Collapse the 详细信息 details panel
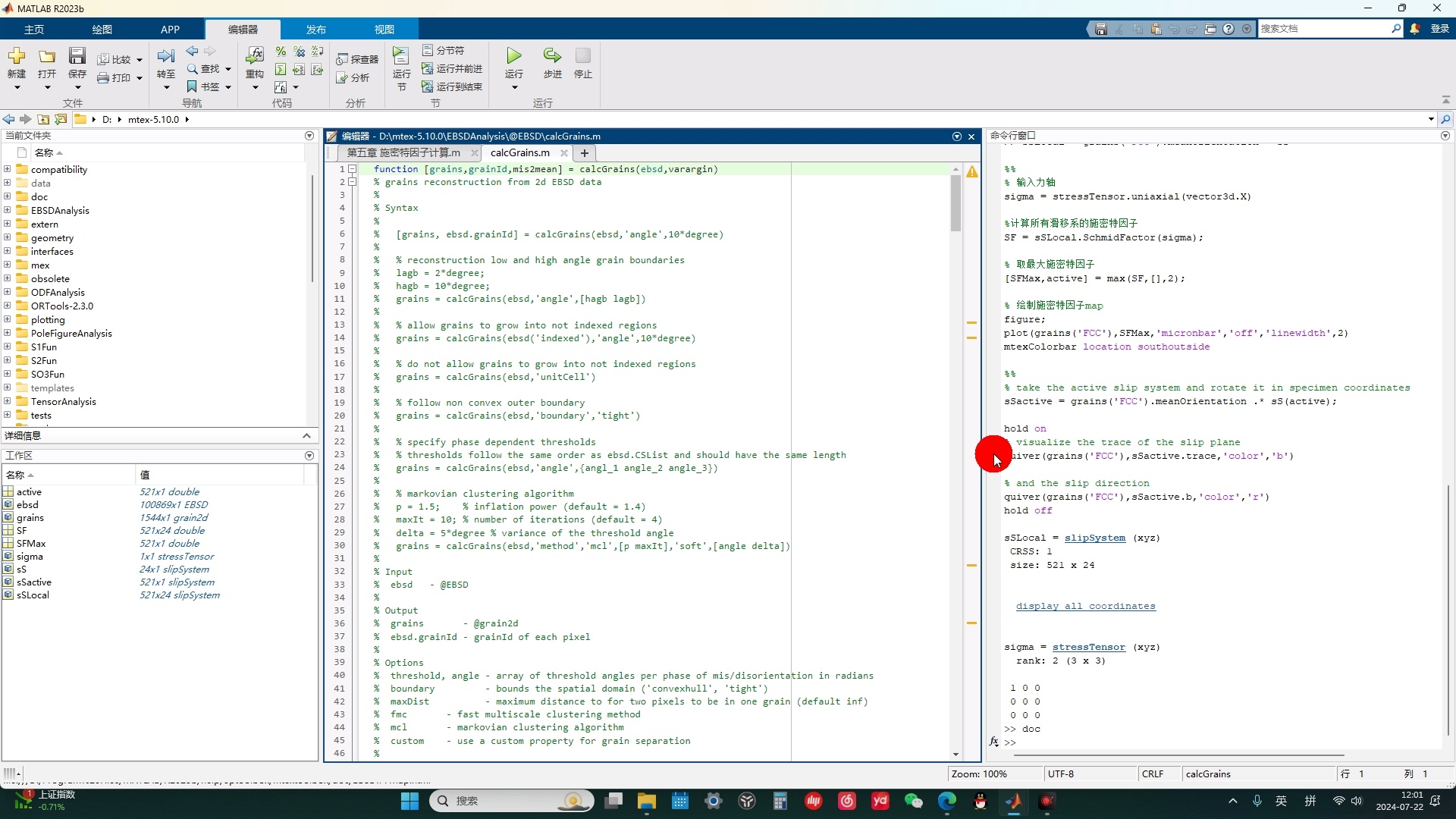Viewport: 1456px width, 819px height. pos(306,435)
